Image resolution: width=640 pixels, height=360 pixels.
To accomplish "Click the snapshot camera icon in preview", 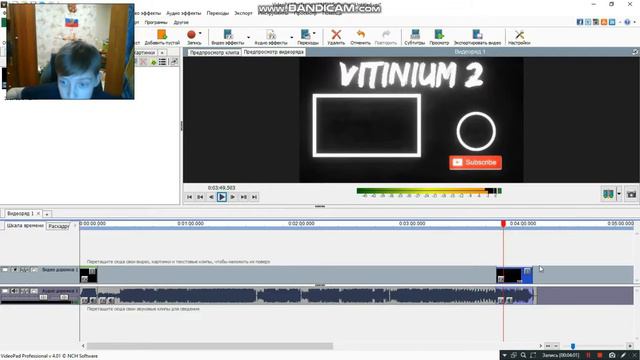I will tap(631, 194).
